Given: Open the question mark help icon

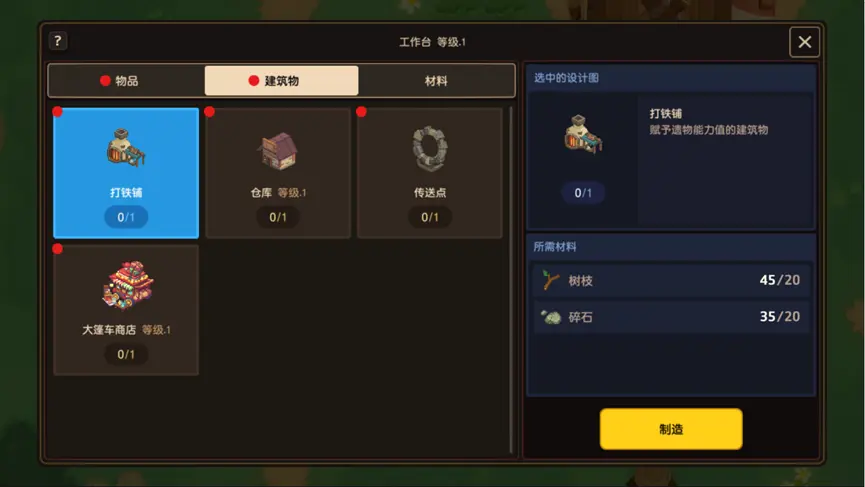Looking at the screenshot, I should [x=58, y=41].
